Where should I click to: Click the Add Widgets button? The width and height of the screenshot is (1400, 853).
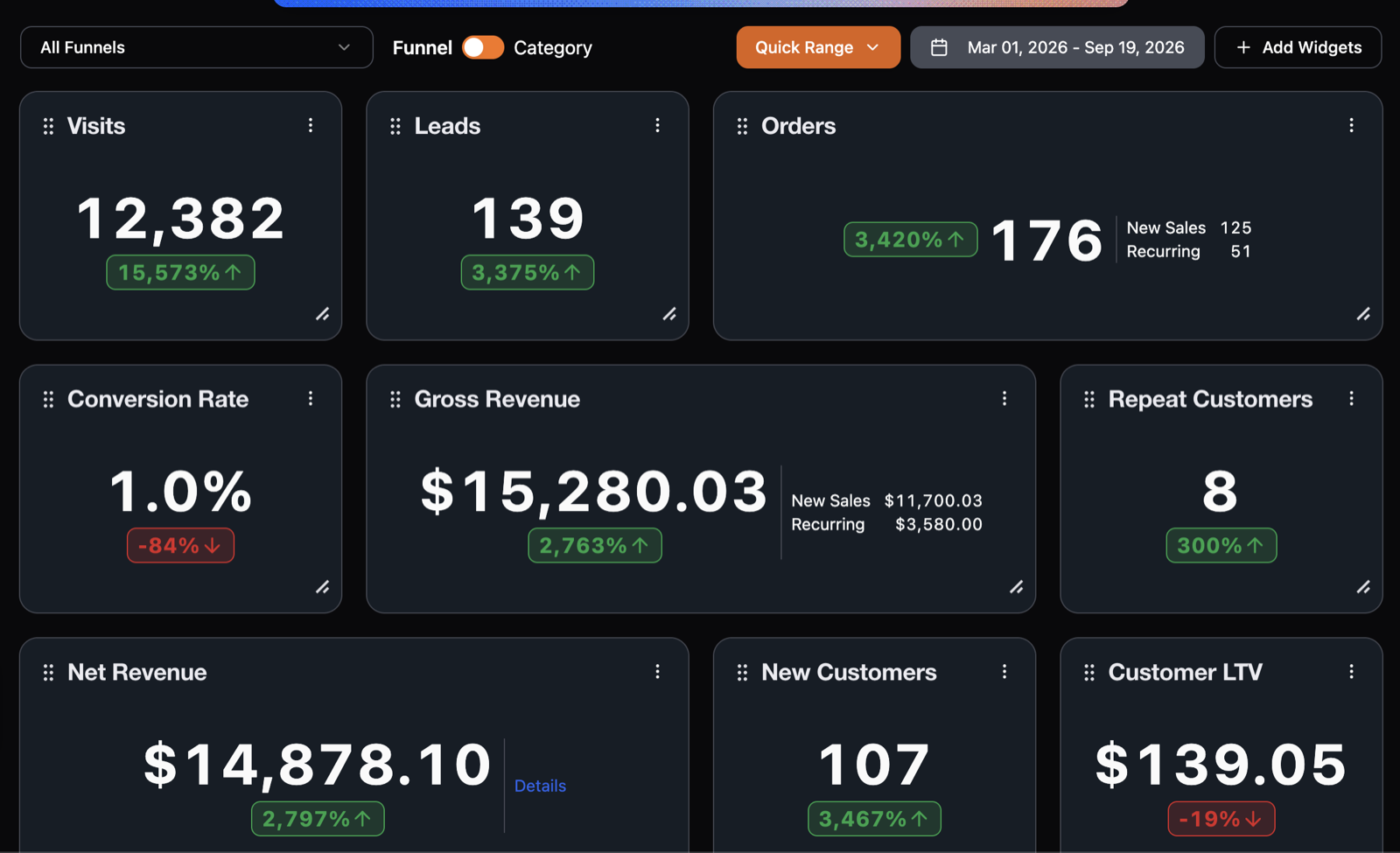point(1298,47)
